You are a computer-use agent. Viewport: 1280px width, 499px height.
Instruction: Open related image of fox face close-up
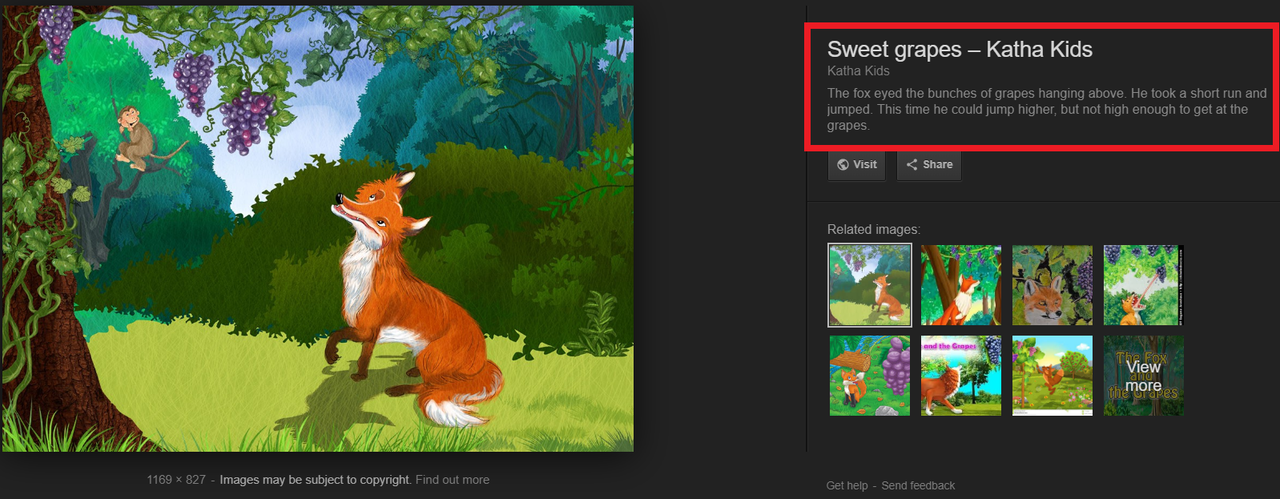[1052, 285]
